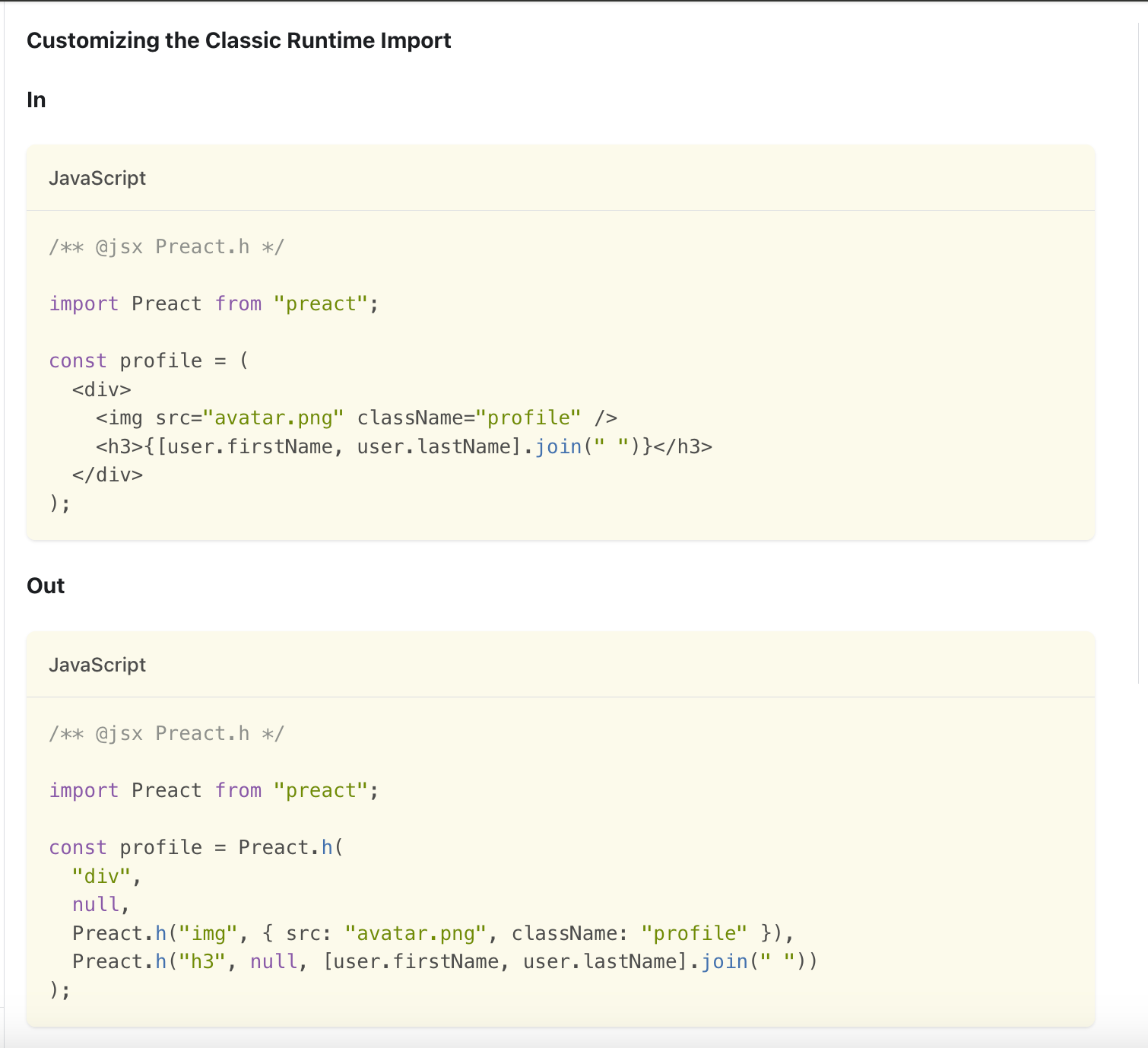This screenshot has width=1148, height=1048.
Task: Click the import Preact line in input code
Action: coord(214,303)
